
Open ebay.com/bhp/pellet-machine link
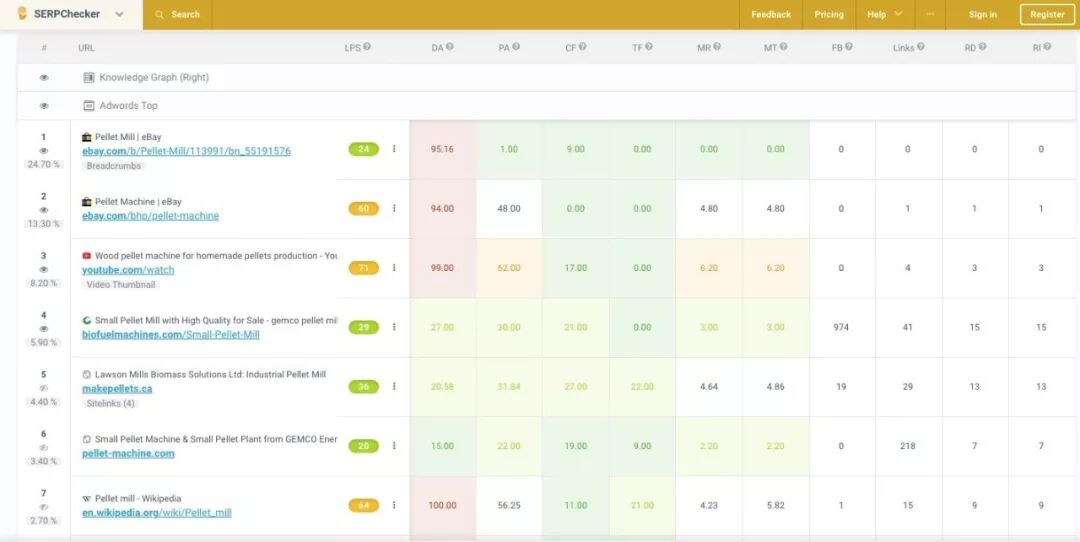coord(150,216)
